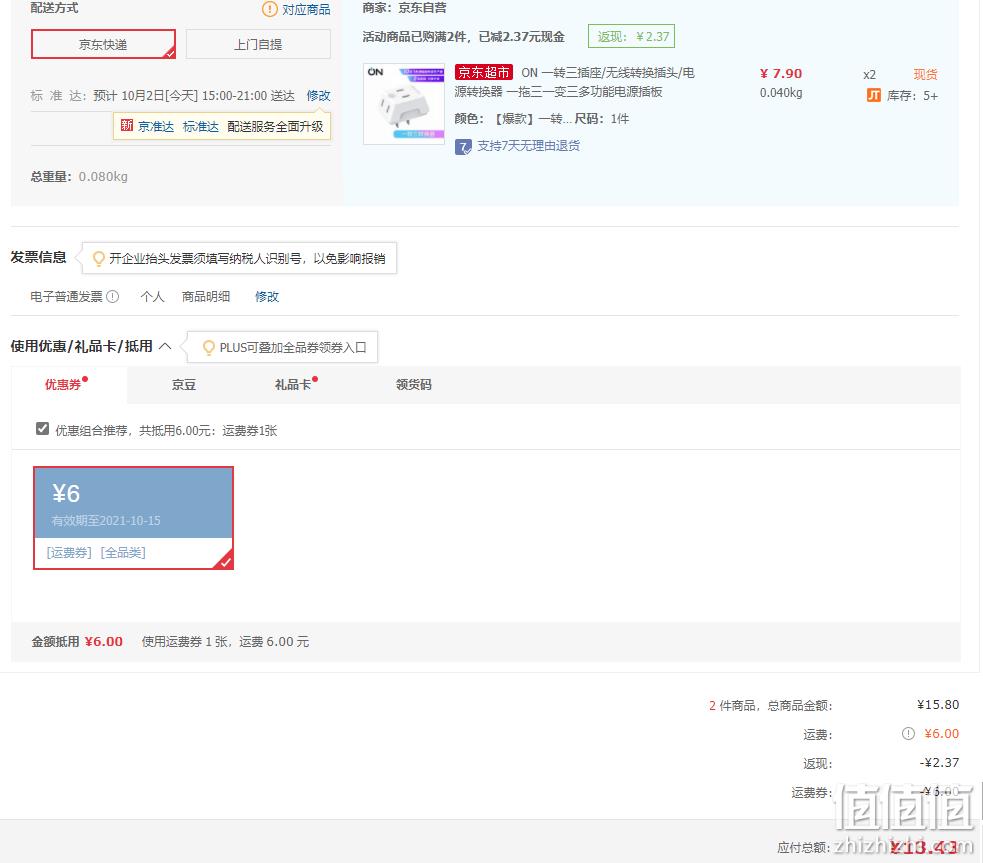The height and width of the screenshot is (863, 983).
Task: Click the 对应商品 warning icon
Action: click(x=270, y=9)
